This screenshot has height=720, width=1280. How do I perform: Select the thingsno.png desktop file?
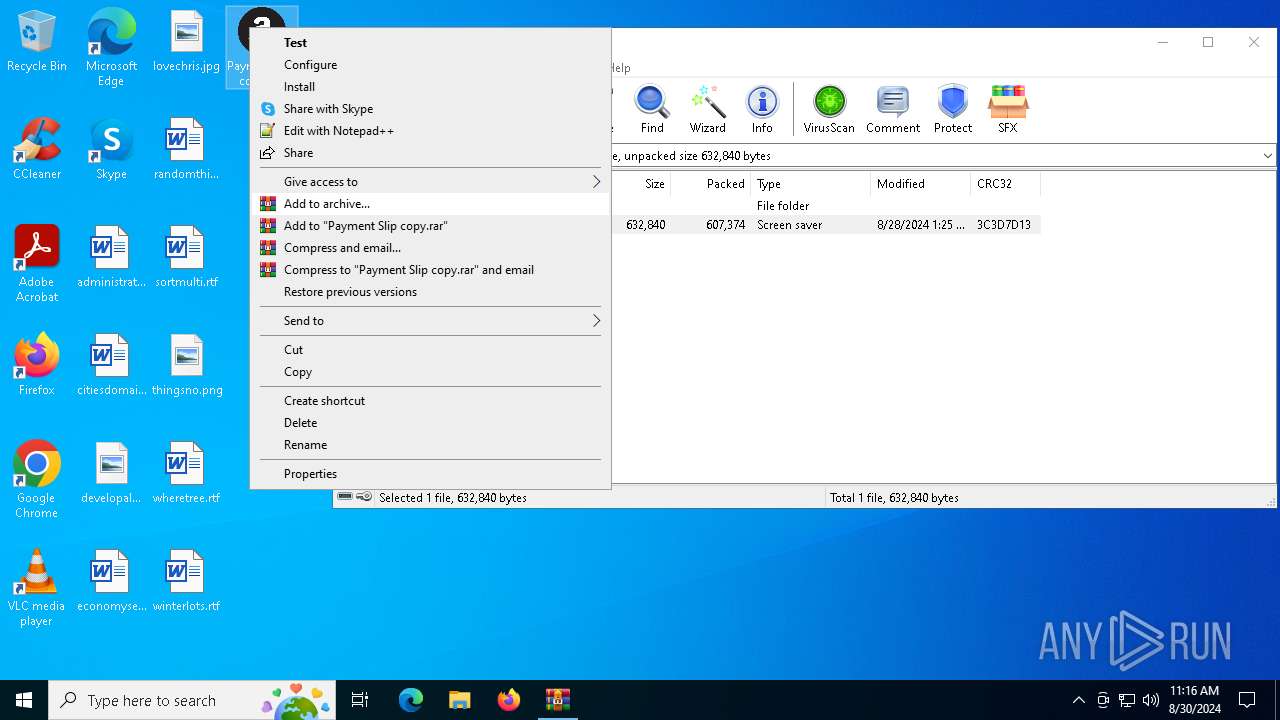186,365
